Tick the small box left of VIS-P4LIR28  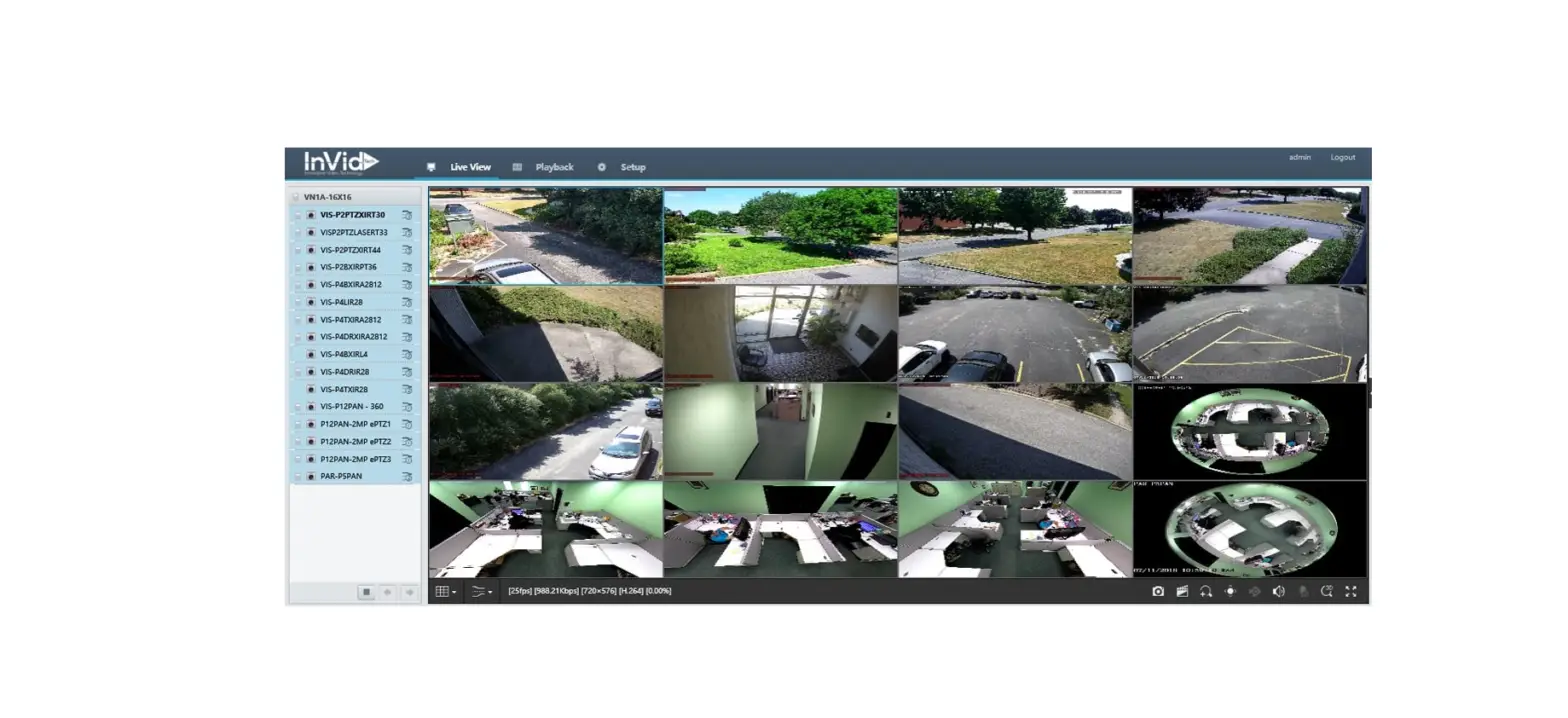(298, 302)
